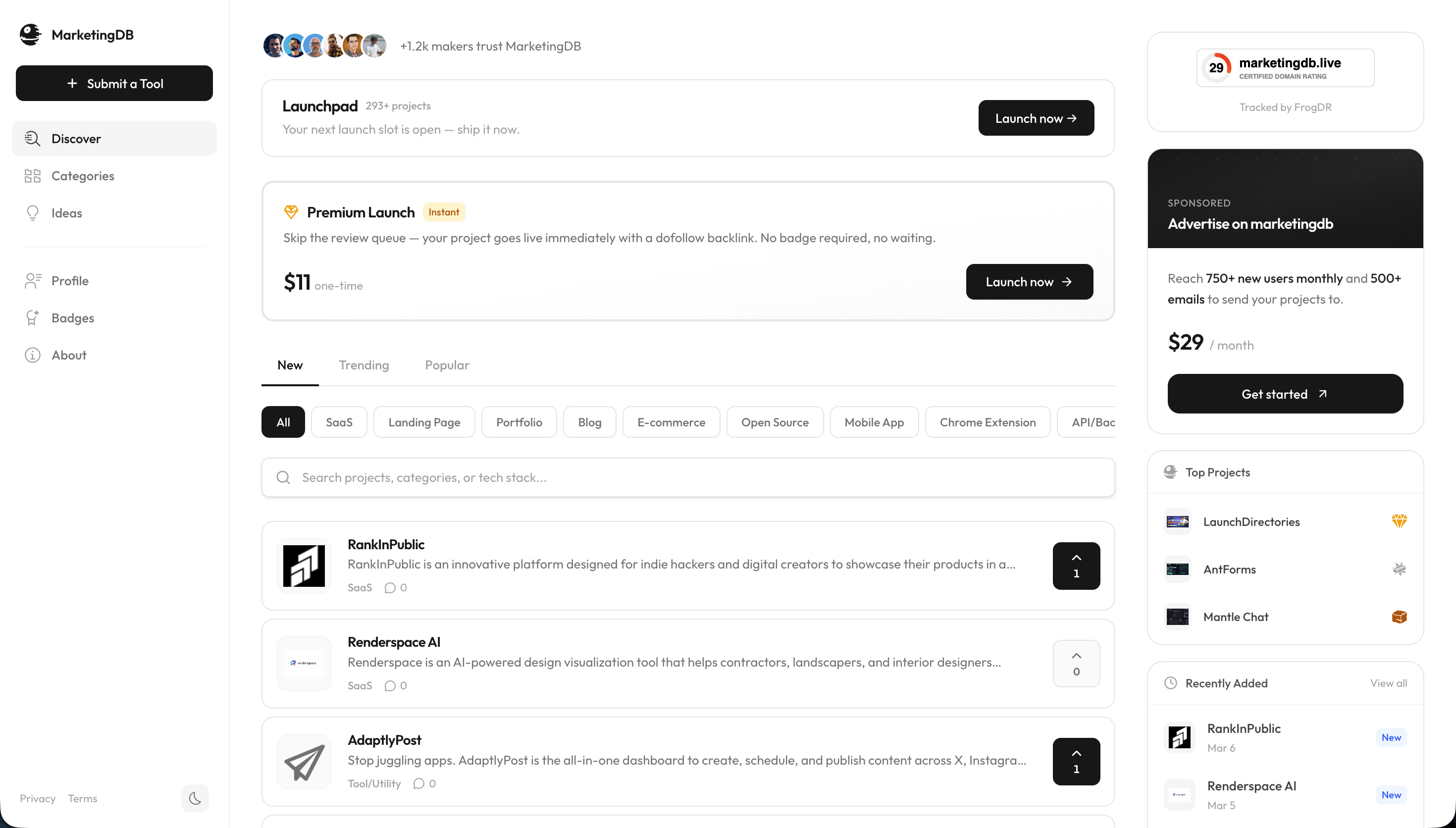Open Profile using the person icon
Image resolution: width=1456 pixels, height=828 pixels.
pos(32,280)
